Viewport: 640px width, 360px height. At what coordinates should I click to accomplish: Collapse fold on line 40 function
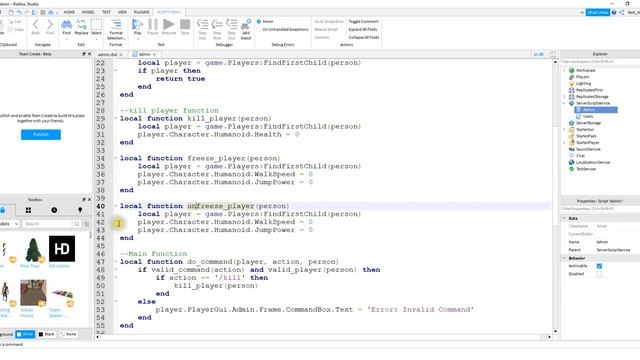[115, 206]
